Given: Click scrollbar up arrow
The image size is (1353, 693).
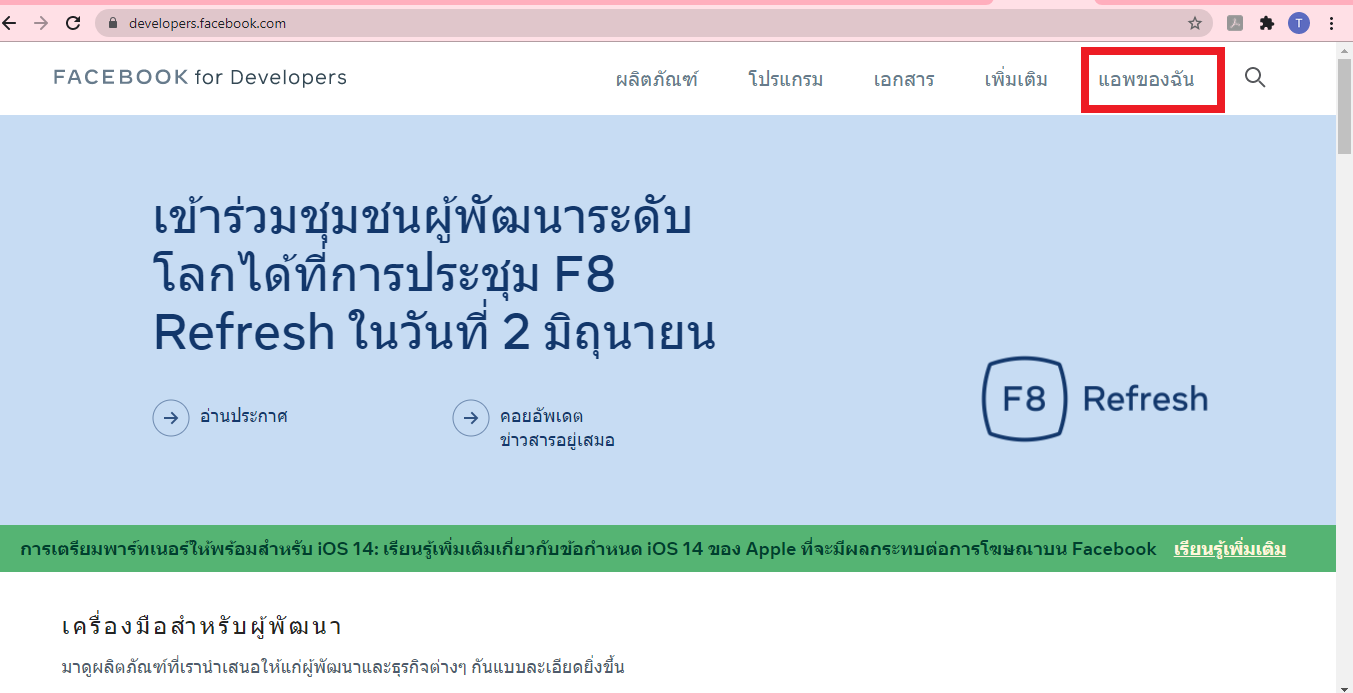Looking at the screenshot, I should tap(1344, 50).
